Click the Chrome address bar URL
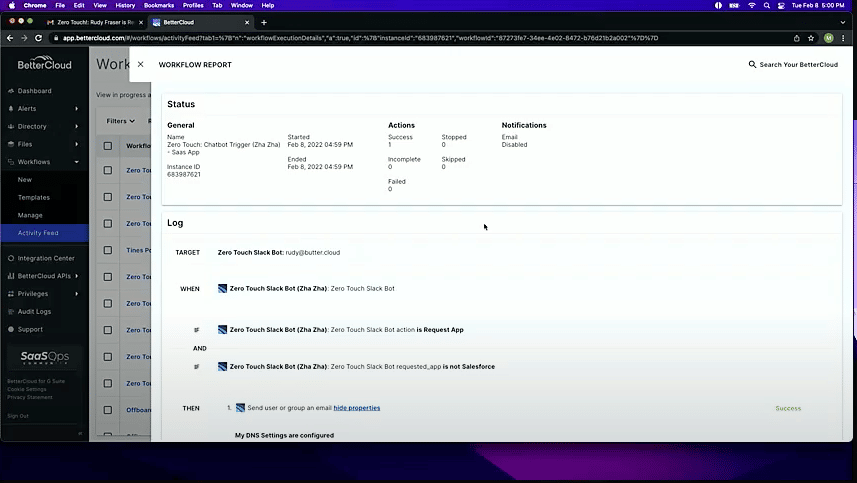 click(x=361, y=38)
